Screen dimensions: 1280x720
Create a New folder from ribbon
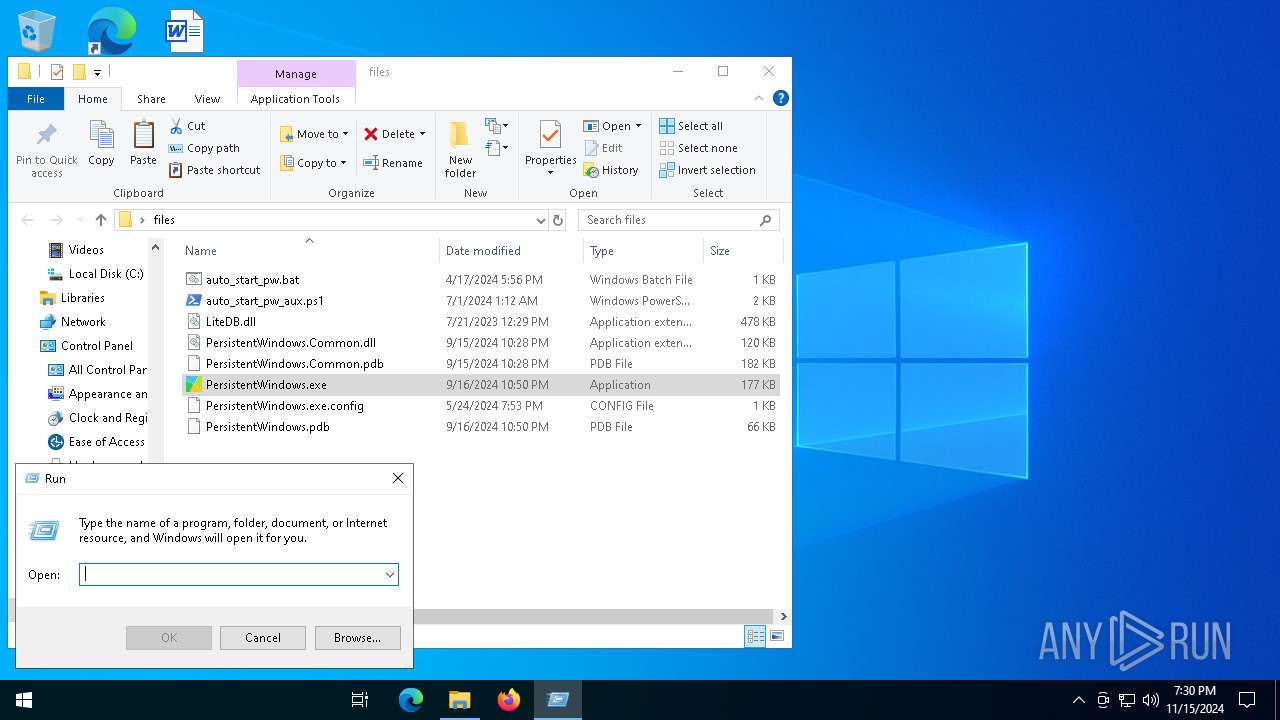pyautogui.click(x=460, y=149)
